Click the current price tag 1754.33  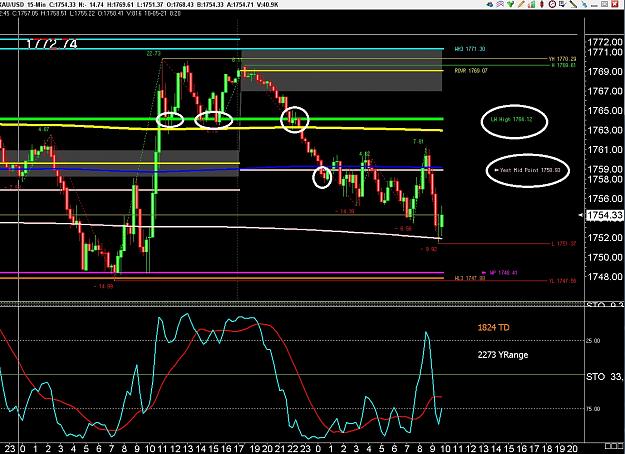[x=605, y=215]
